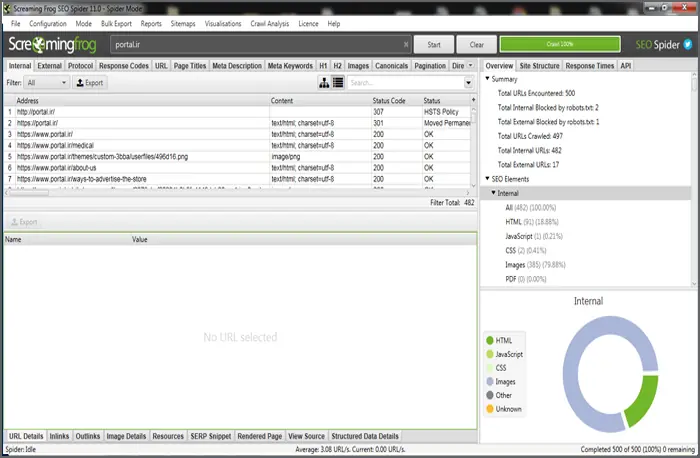The width and height of the screenshot is (700, 458).
Task: Open the View Source tab
Action: (306, 436)
